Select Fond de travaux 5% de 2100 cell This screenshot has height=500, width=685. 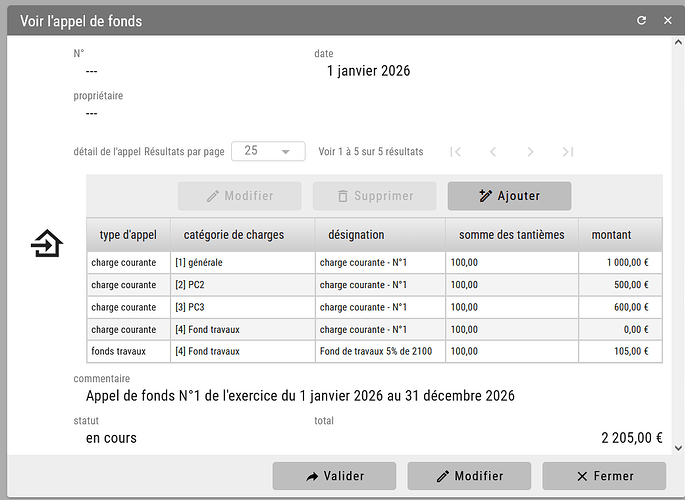(x=380, y=351)
